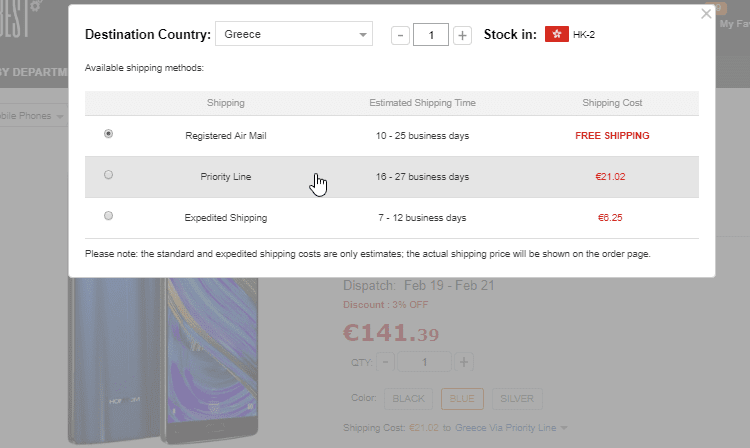
Task: Click product page quantity minus button
Action: [387, 362]
